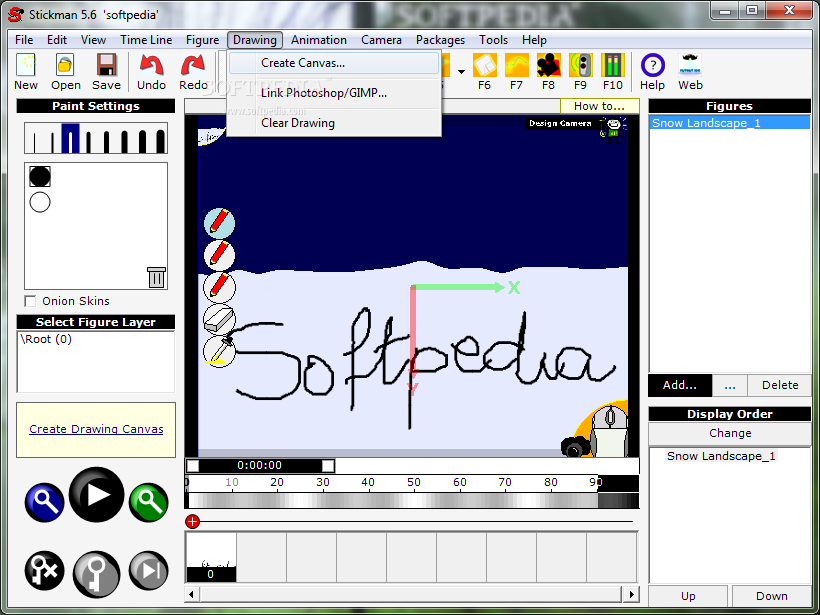Select Snow Landscape_1 in Display Order list

pos(721,456)
